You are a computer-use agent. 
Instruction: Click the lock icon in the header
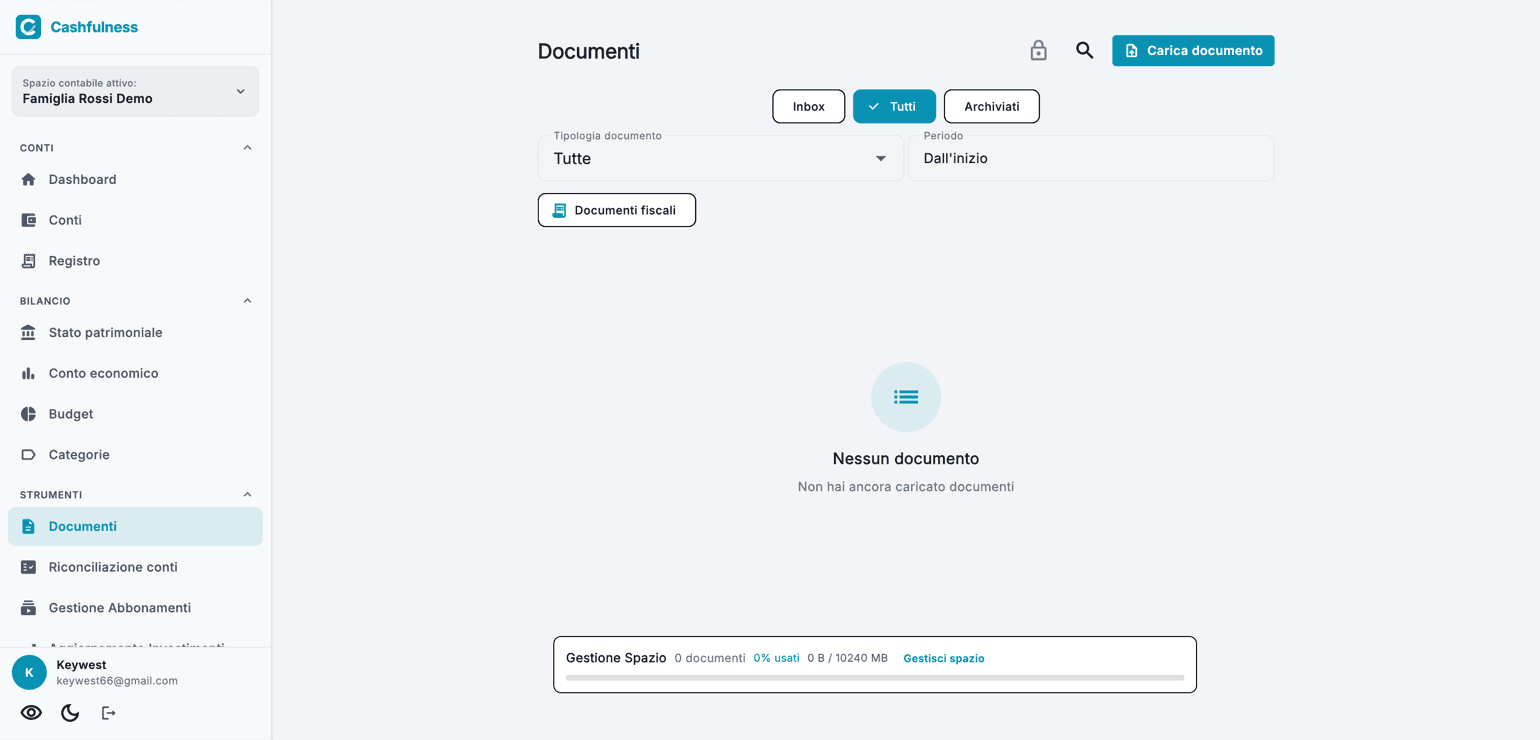point(1038,50)
